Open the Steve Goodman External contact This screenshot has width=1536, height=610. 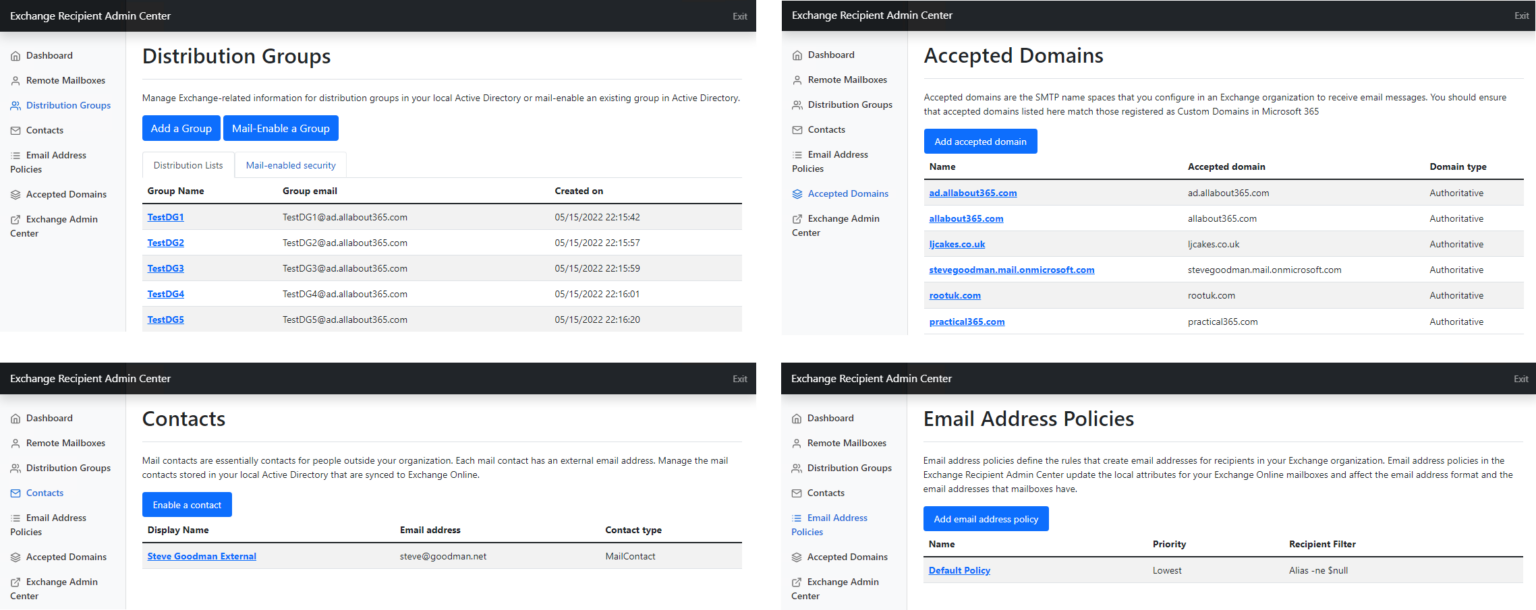[201, 555]
